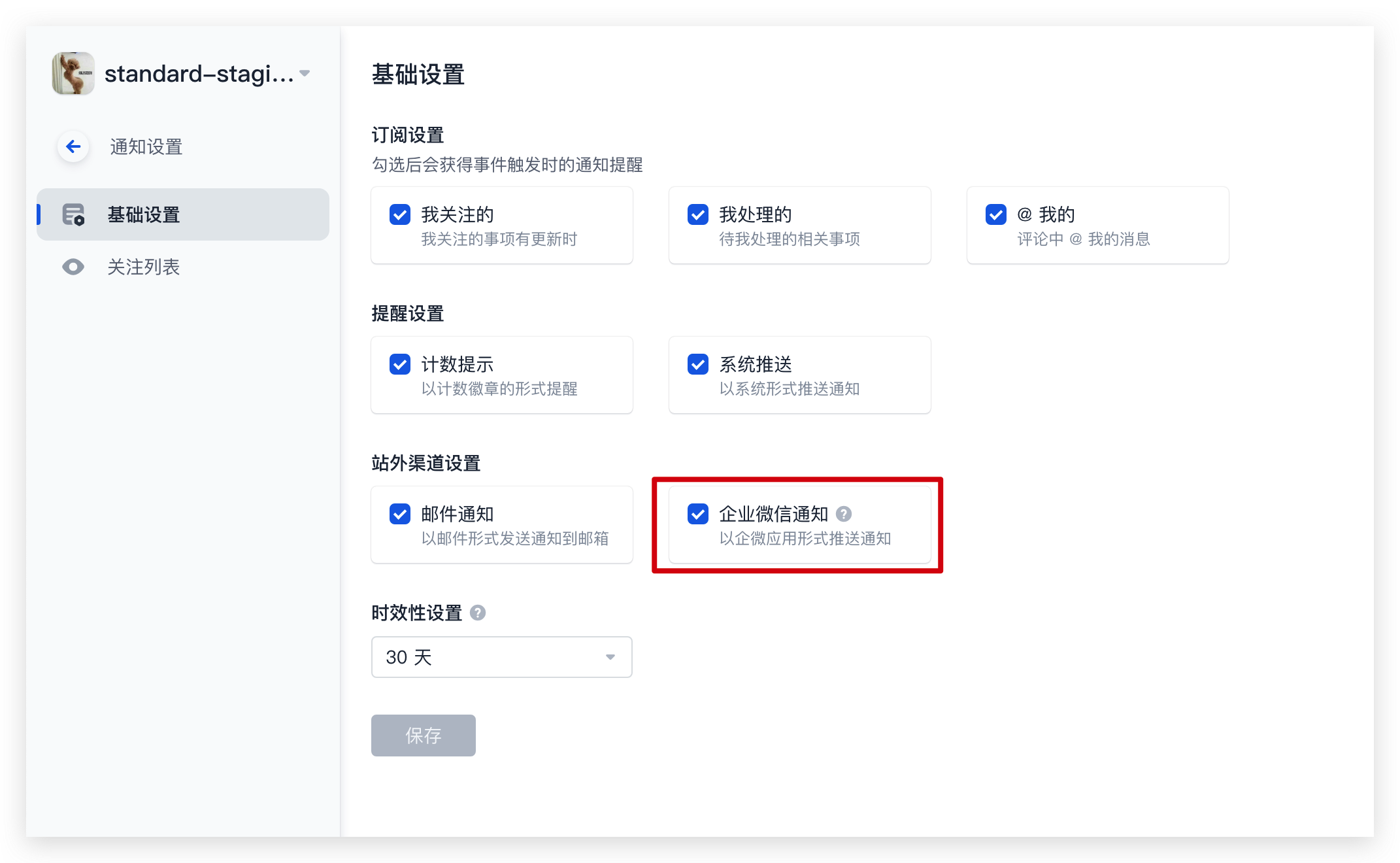Click the 通知设置 label in sidebar

(x=146, y=146)
